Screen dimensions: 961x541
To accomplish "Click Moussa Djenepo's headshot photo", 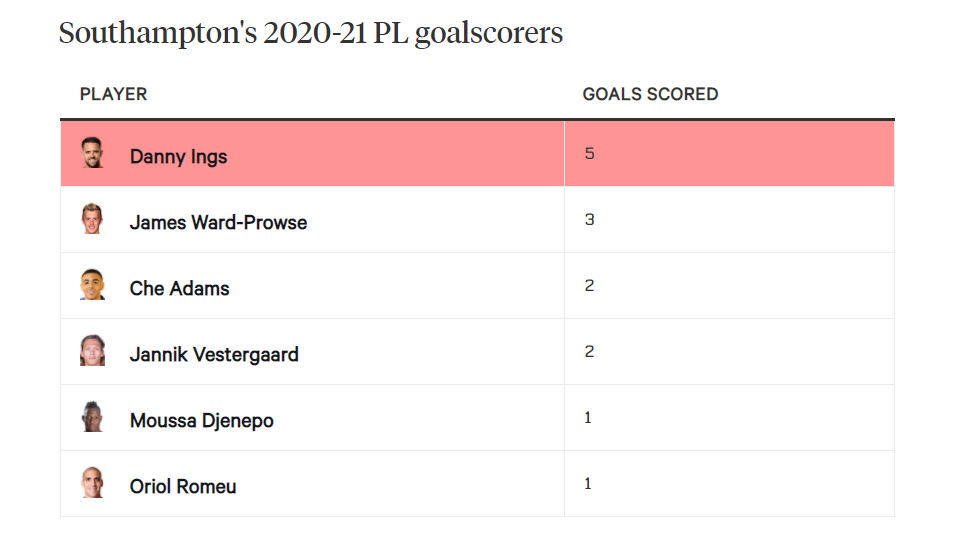I will point(93,417).
